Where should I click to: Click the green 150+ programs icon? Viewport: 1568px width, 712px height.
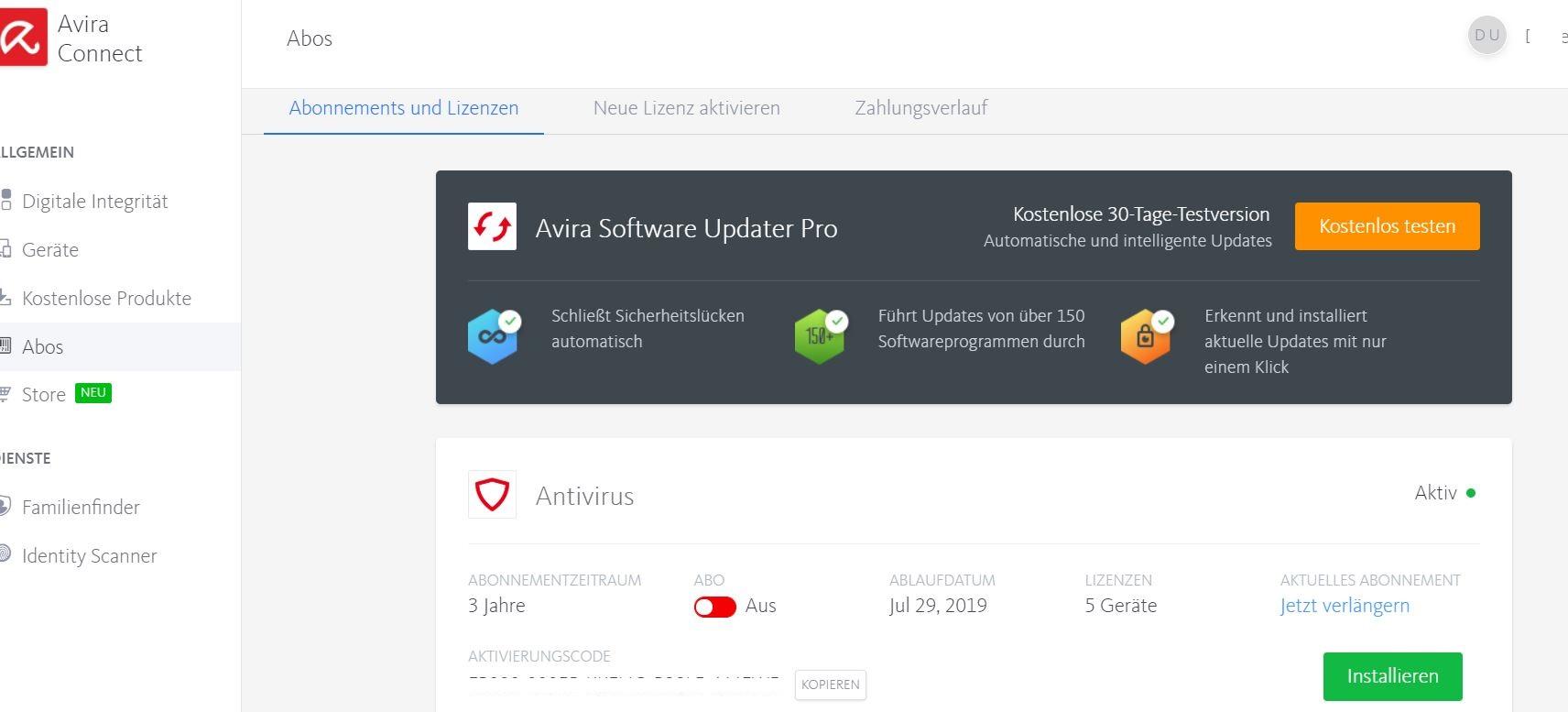pos(820,336)
